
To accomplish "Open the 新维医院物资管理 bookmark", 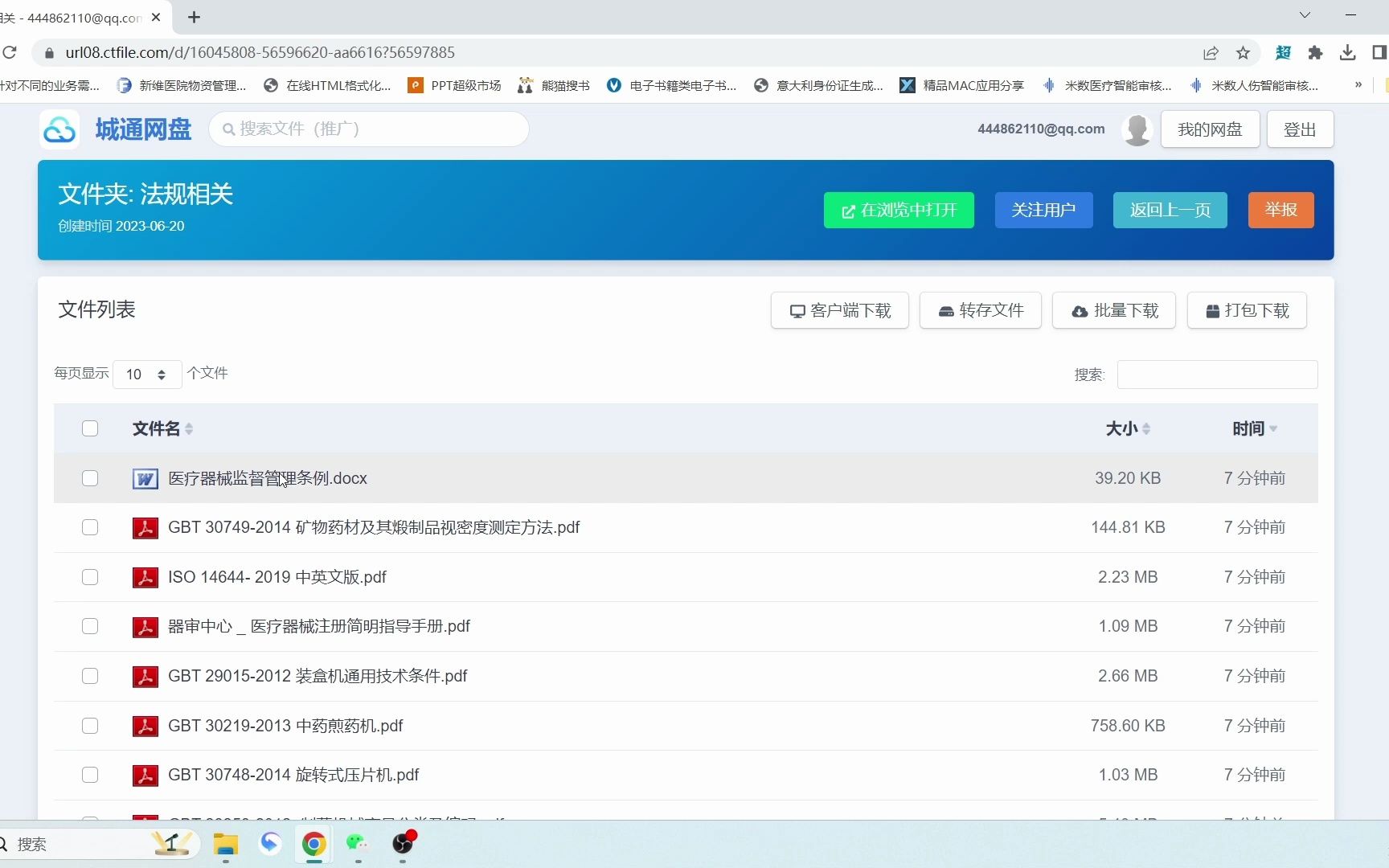I will pyautogui.click(x=182, y=85).
